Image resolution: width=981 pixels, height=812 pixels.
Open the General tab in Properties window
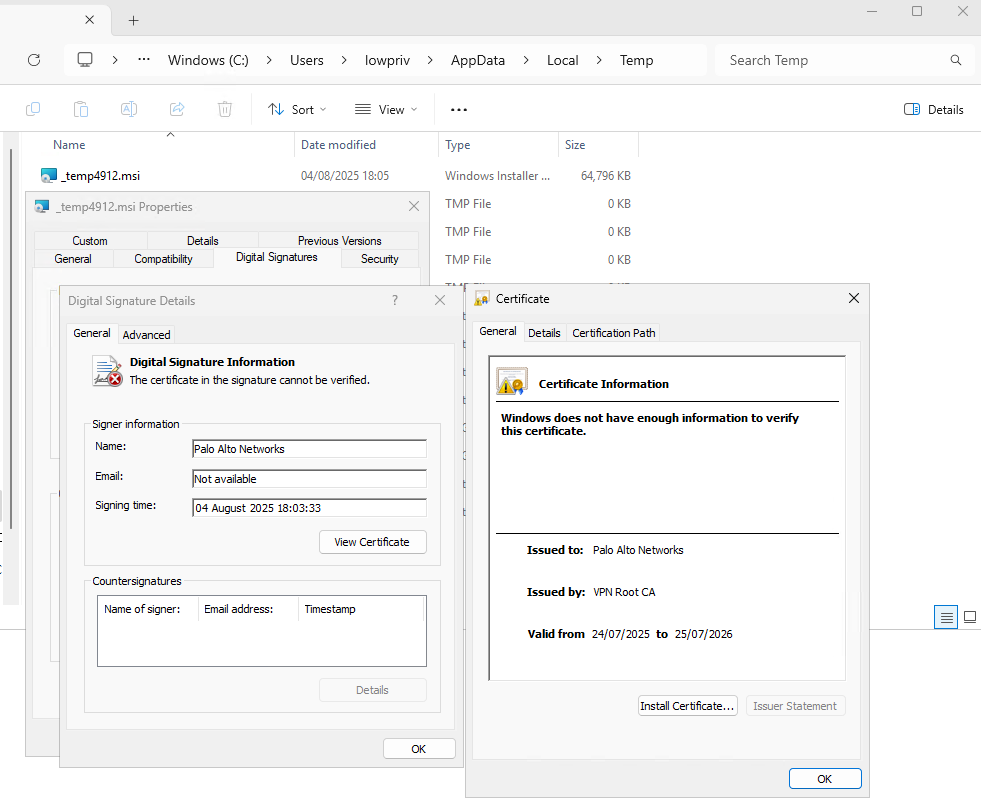(x=73, y=259)
